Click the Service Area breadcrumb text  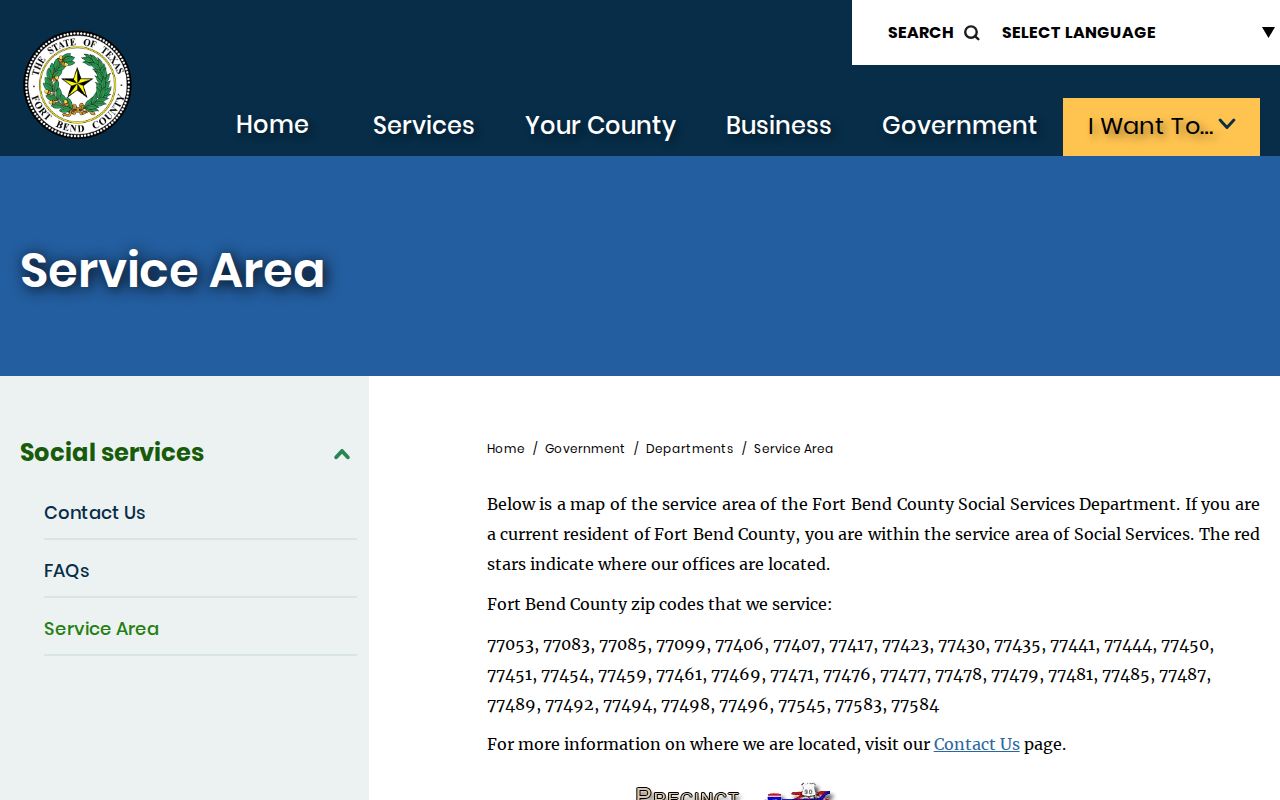coord(793,449)
